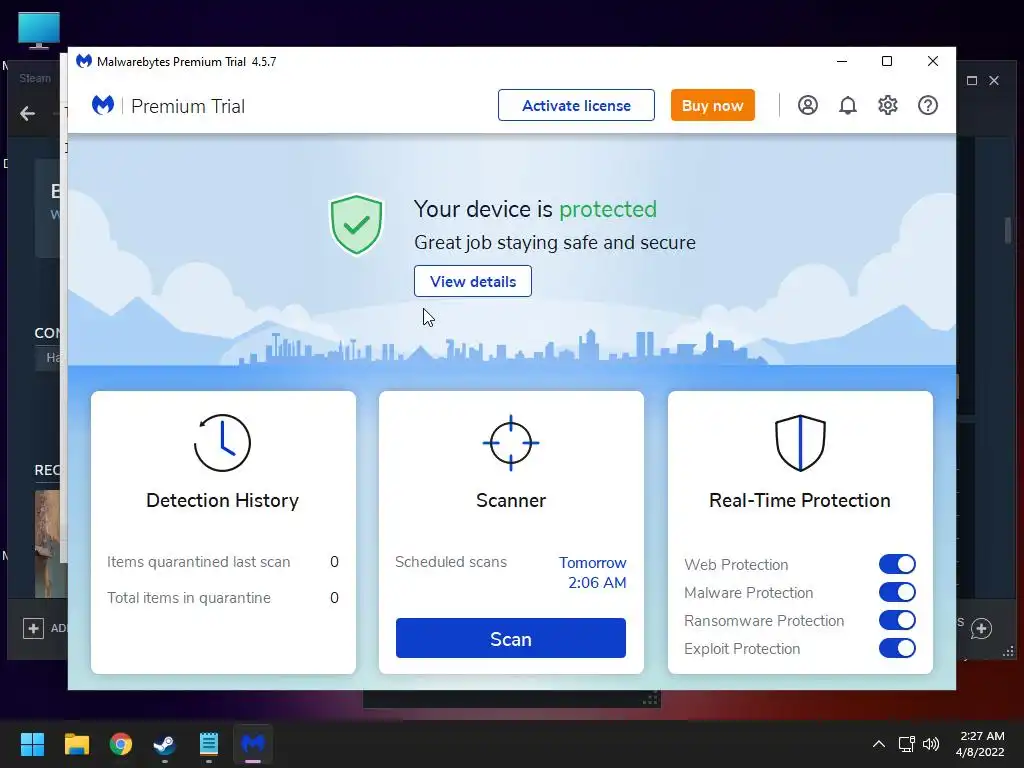Open the taskbar clock and date
The image size is (1024, 768).
[980, 744]
